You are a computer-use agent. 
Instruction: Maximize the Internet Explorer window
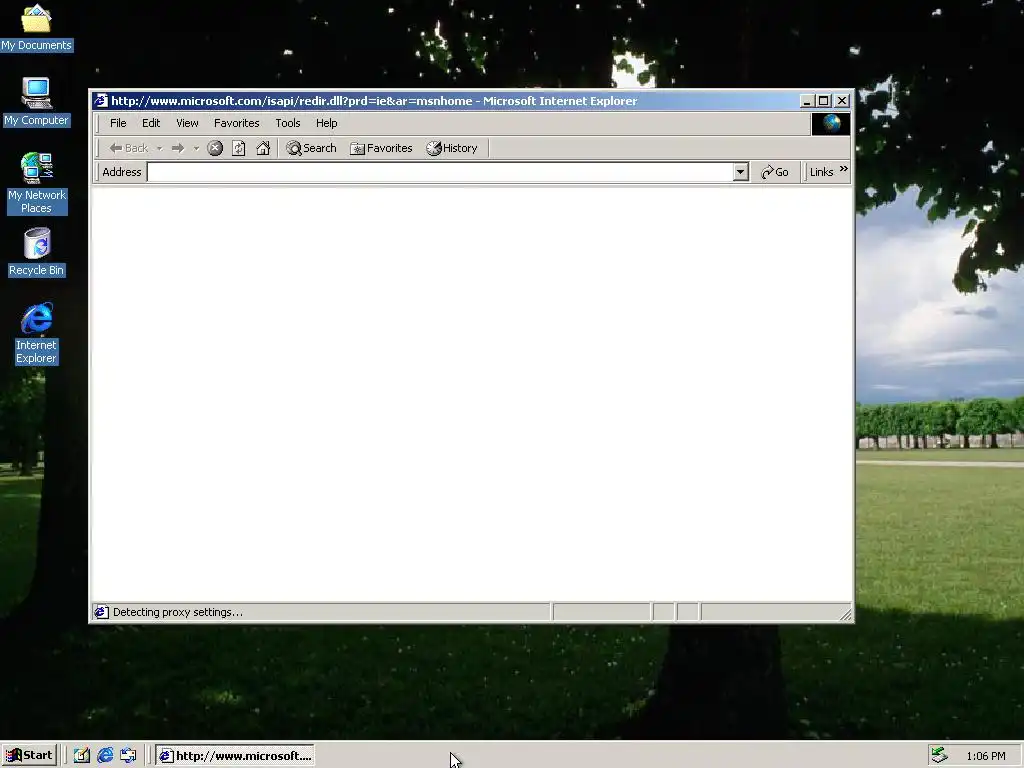(x=824, y=101)
